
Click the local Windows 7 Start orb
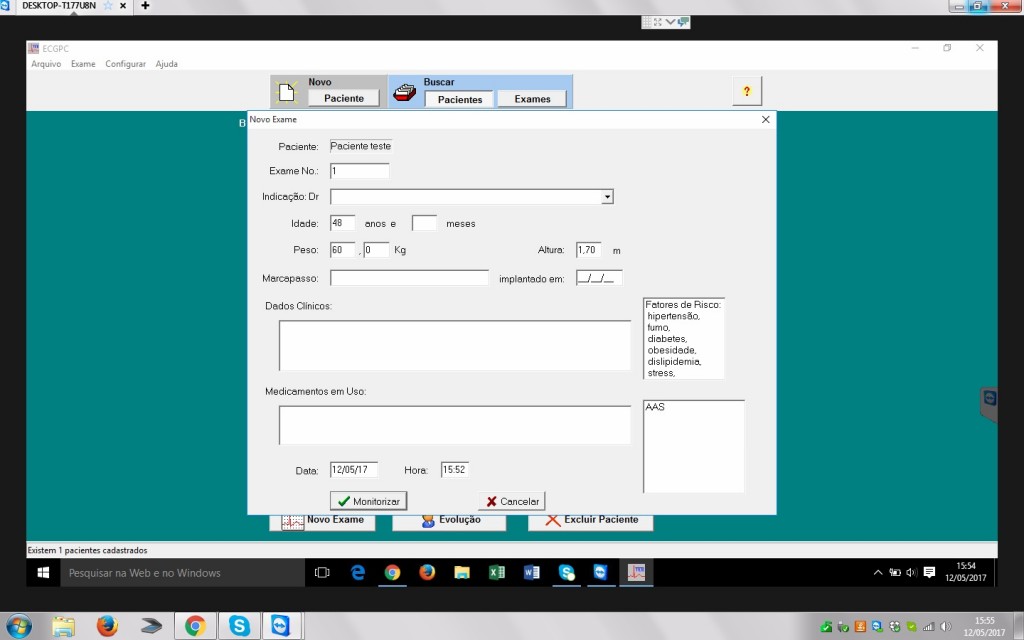18,626
